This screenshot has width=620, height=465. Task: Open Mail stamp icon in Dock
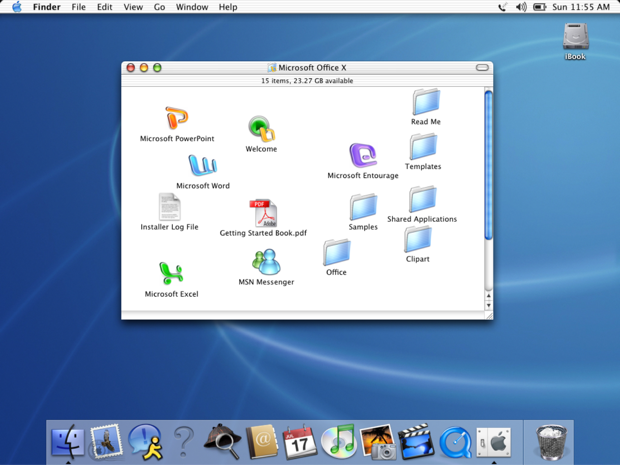point(106,442)
